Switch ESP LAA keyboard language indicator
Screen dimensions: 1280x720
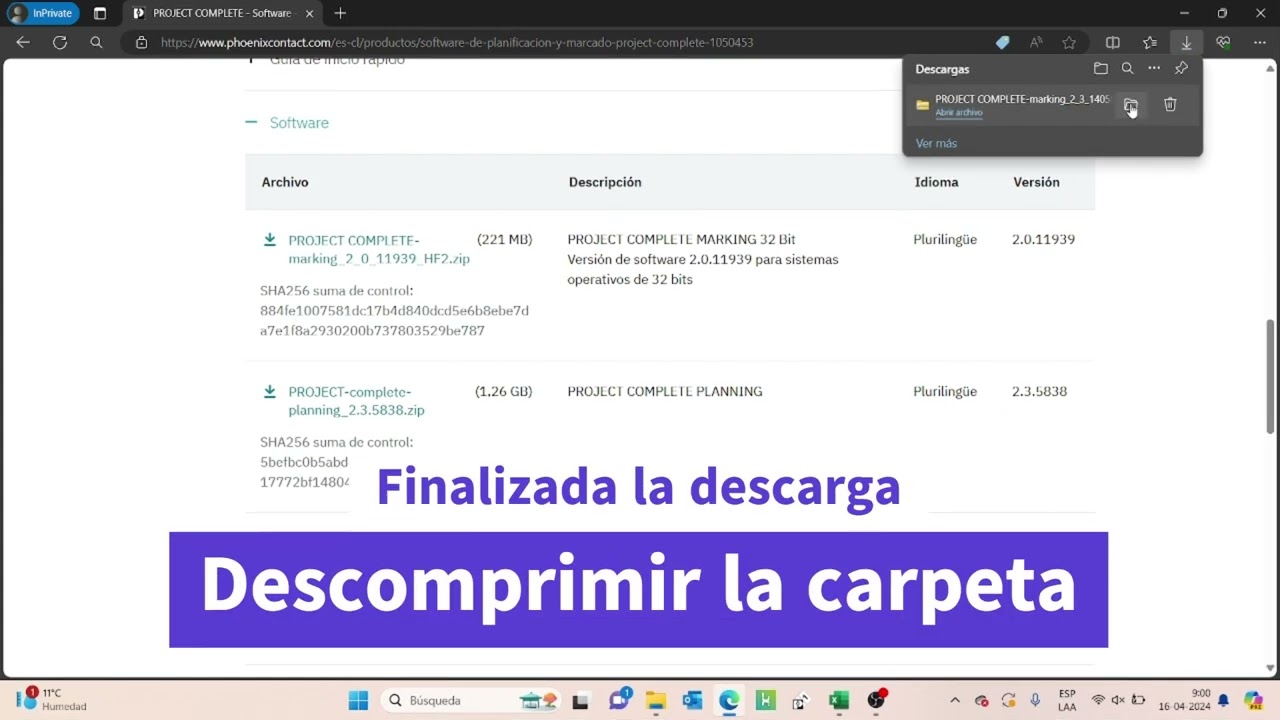click(1067, 700)
